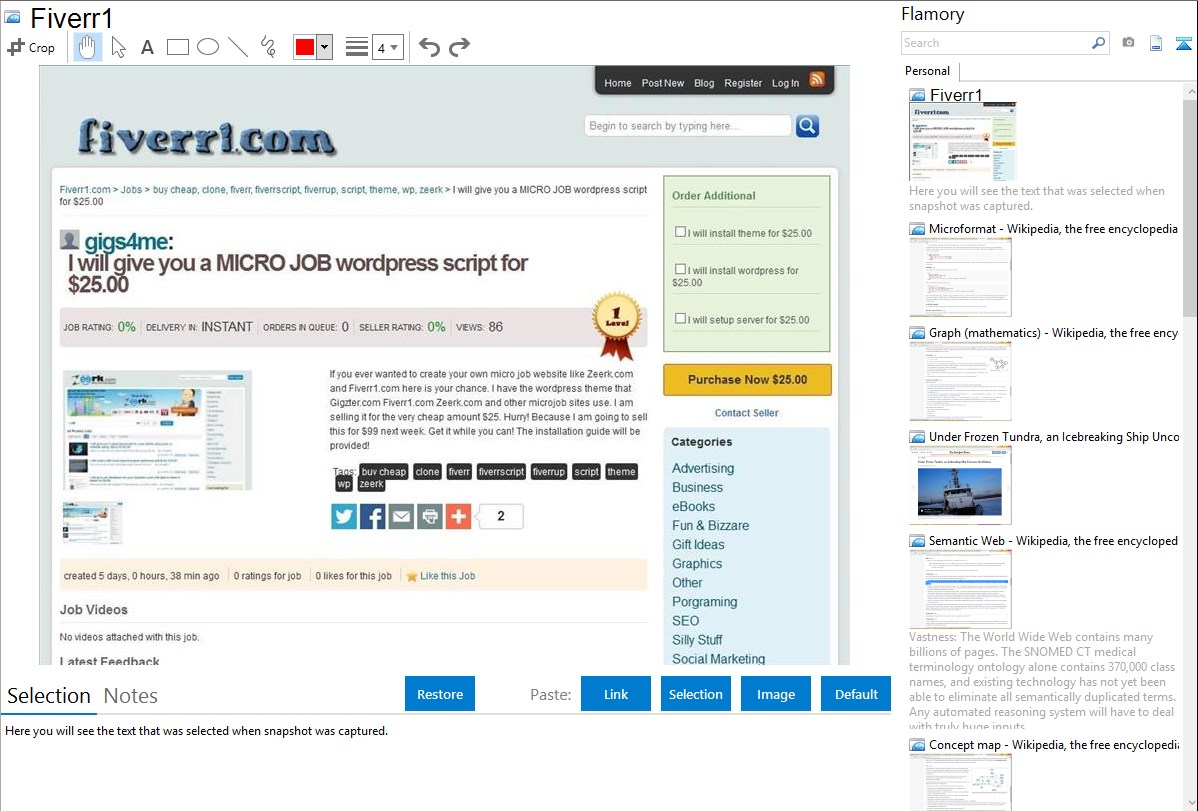Click the red color swatch
Viewport: 1198px width, 811px height.
tap(305, 47)
